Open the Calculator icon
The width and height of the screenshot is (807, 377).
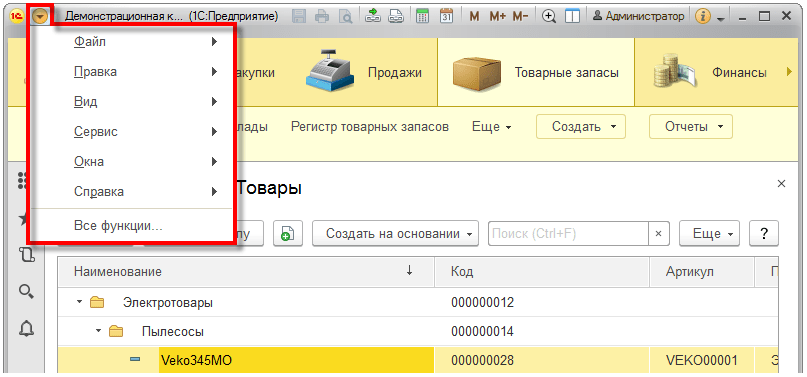(x=423, y=16)
